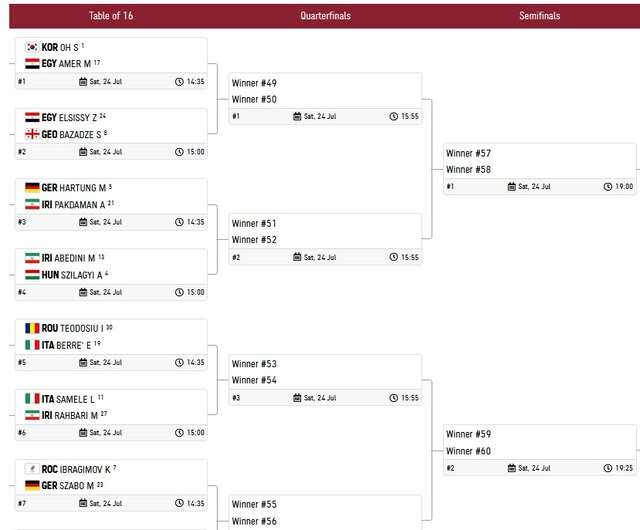Click clock icon showing 19:00 in Semifinals
The image size is (640, 530).
(609, 187)
